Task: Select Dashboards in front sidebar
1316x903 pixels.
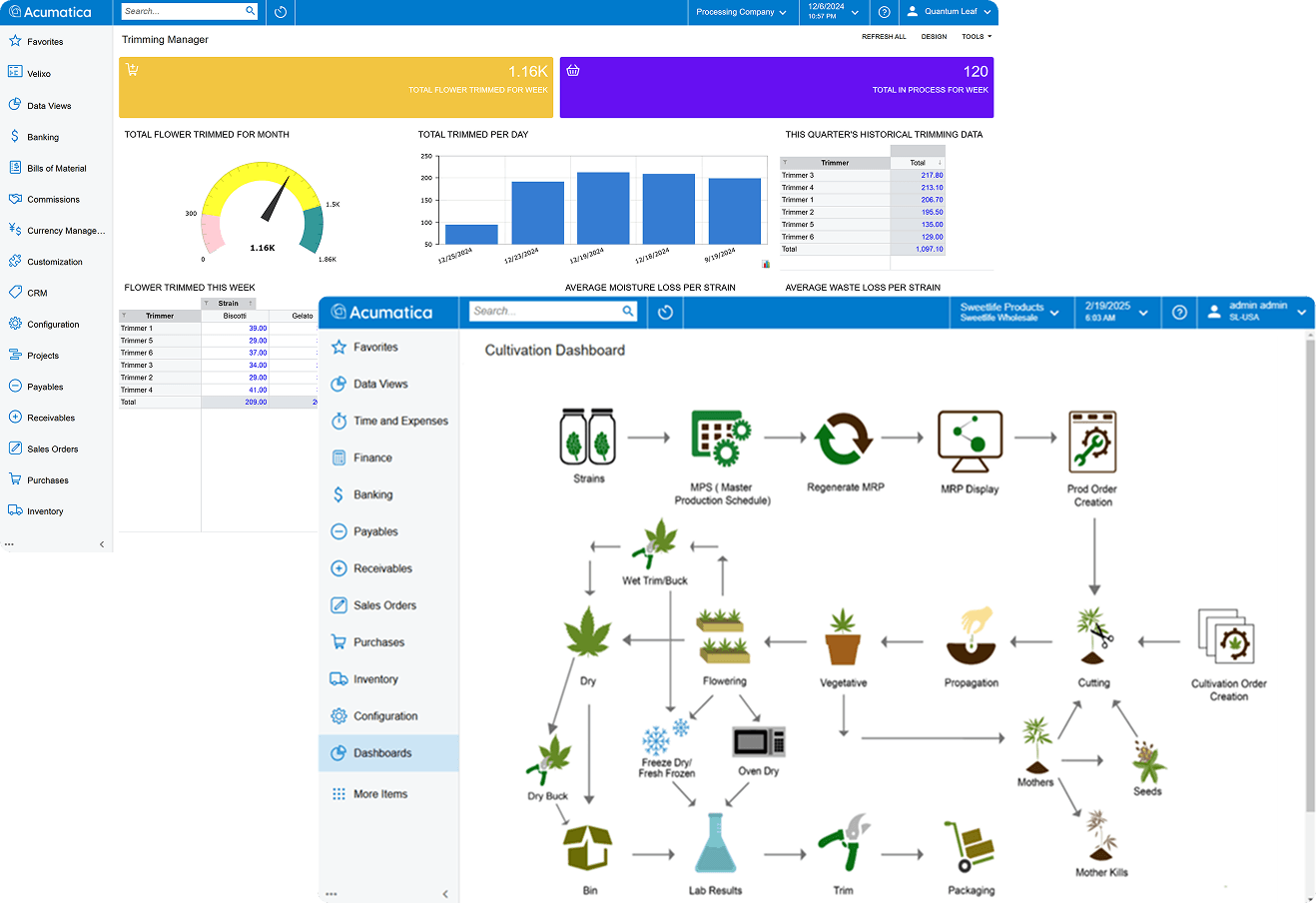Action: (x=388, y=753)
